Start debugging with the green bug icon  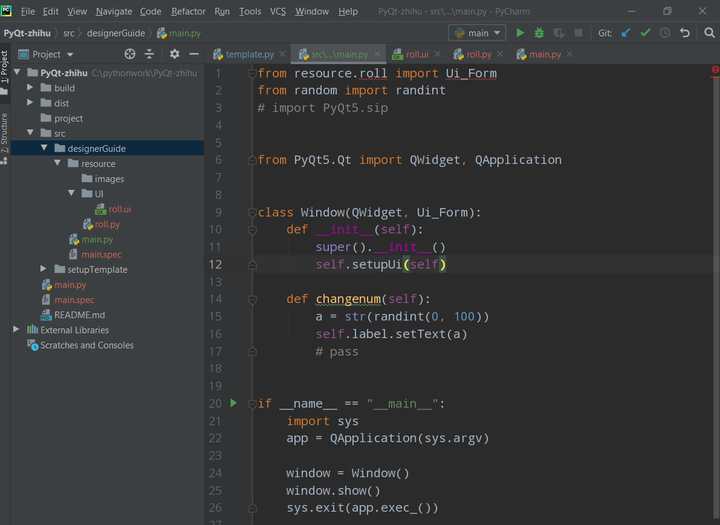[x=540, y=33]
